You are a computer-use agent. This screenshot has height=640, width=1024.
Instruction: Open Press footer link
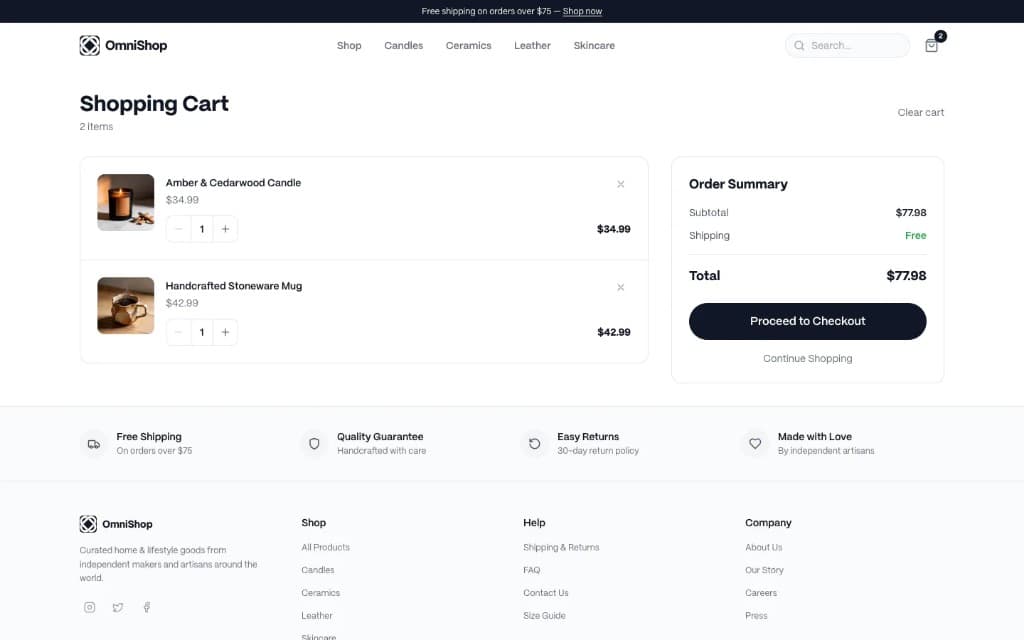pyautogui.click(x=756, y=616)
